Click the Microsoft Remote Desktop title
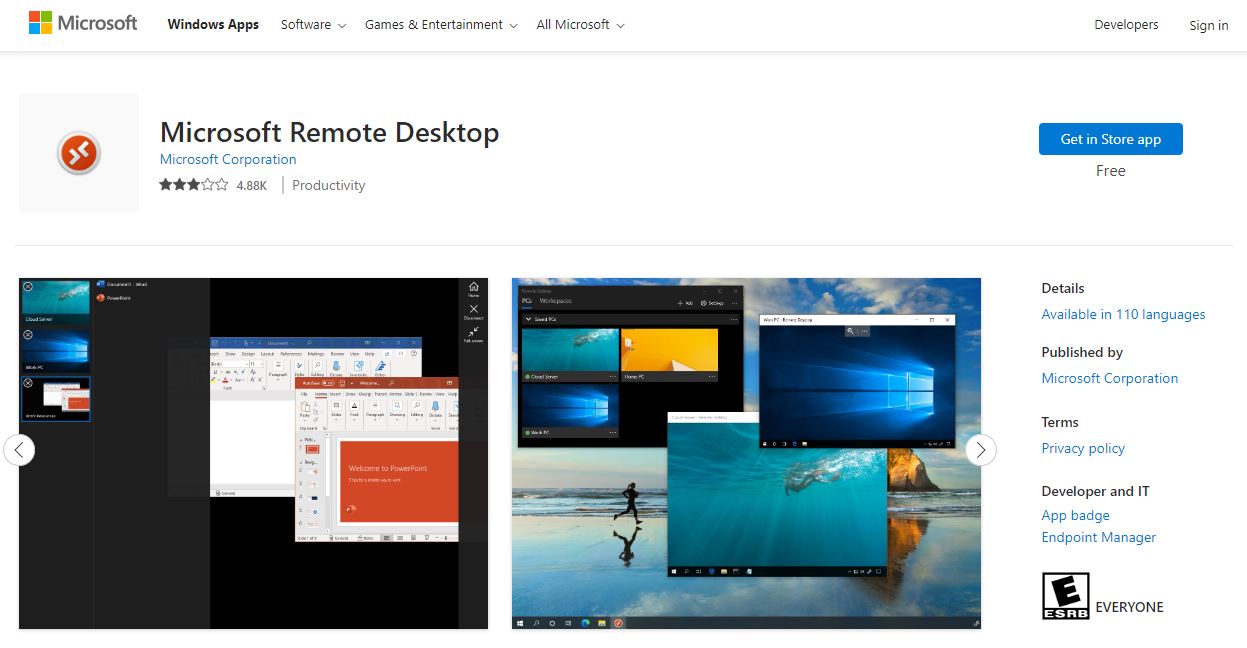 329,132
